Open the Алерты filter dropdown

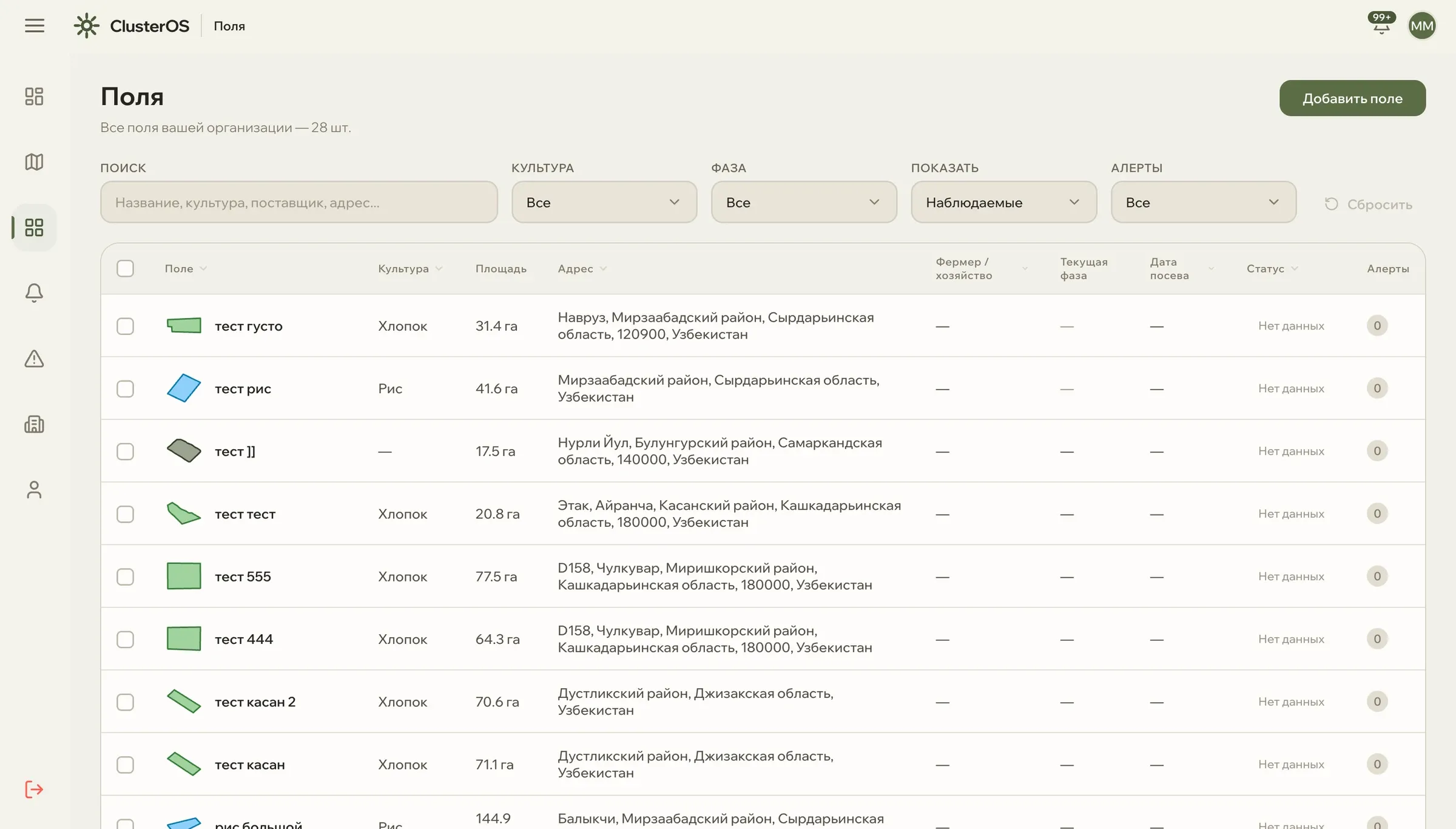click(x=1204, y=202)
